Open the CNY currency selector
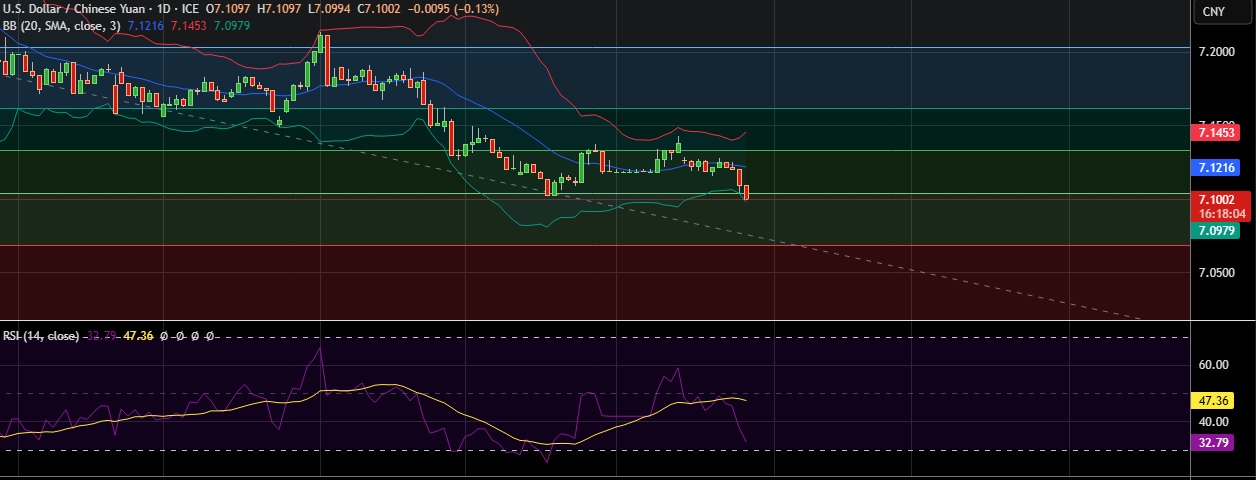 tap(1214, 12)
